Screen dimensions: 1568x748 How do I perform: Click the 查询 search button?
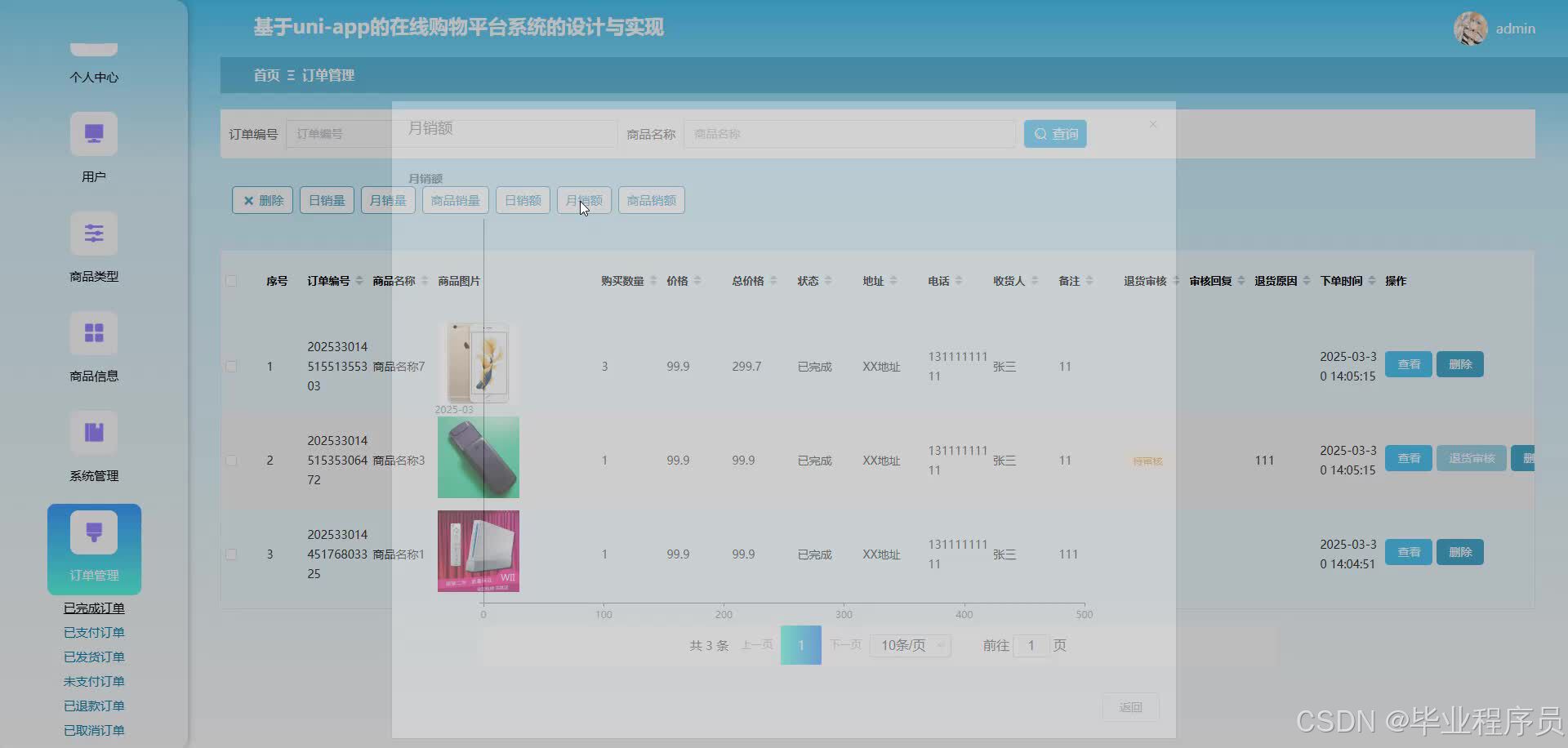[x=1055, y=134]
